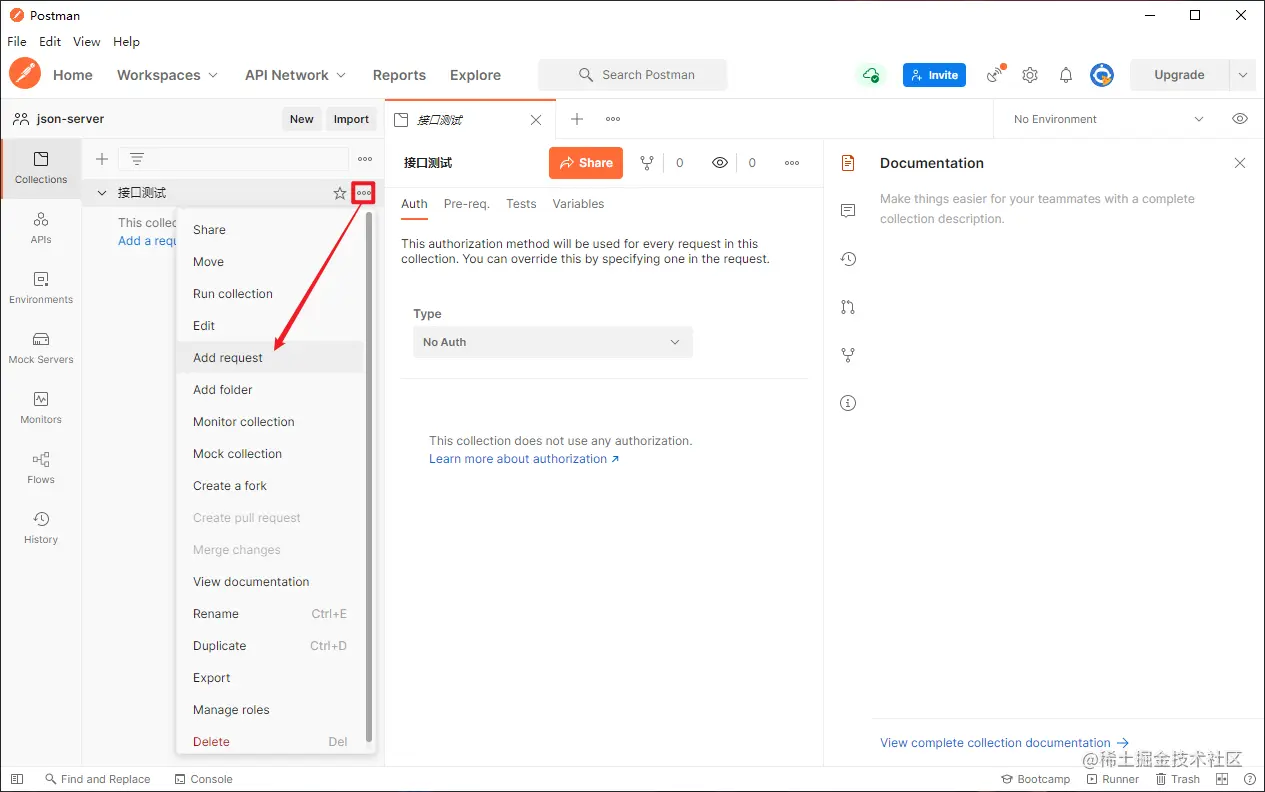Click the cloud sync status icon
The width and height of the screenshot is (1265, 792).
coord(871,75)
